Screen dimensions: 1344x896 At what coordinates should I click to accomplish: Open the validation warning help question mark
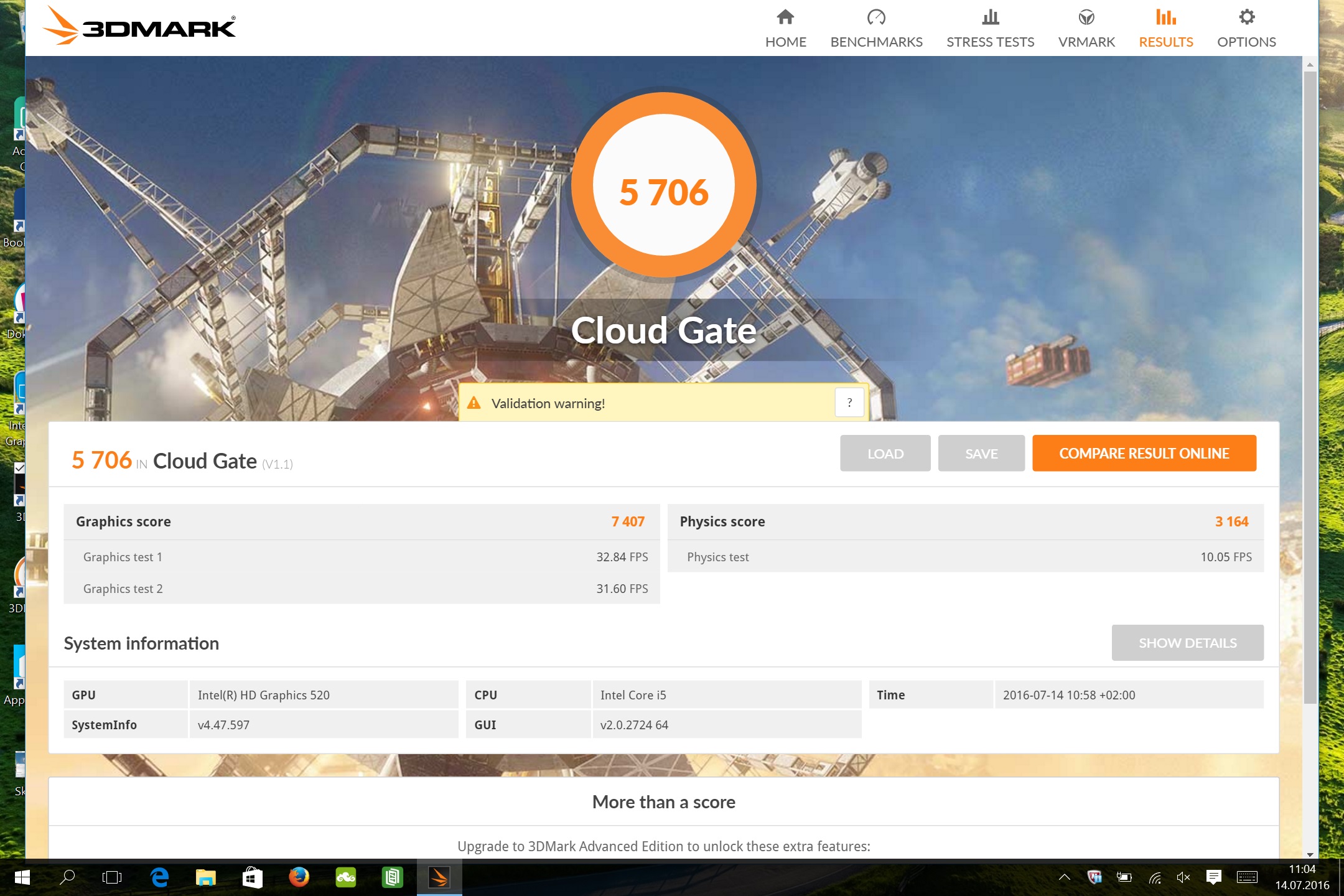click(849, 403)
